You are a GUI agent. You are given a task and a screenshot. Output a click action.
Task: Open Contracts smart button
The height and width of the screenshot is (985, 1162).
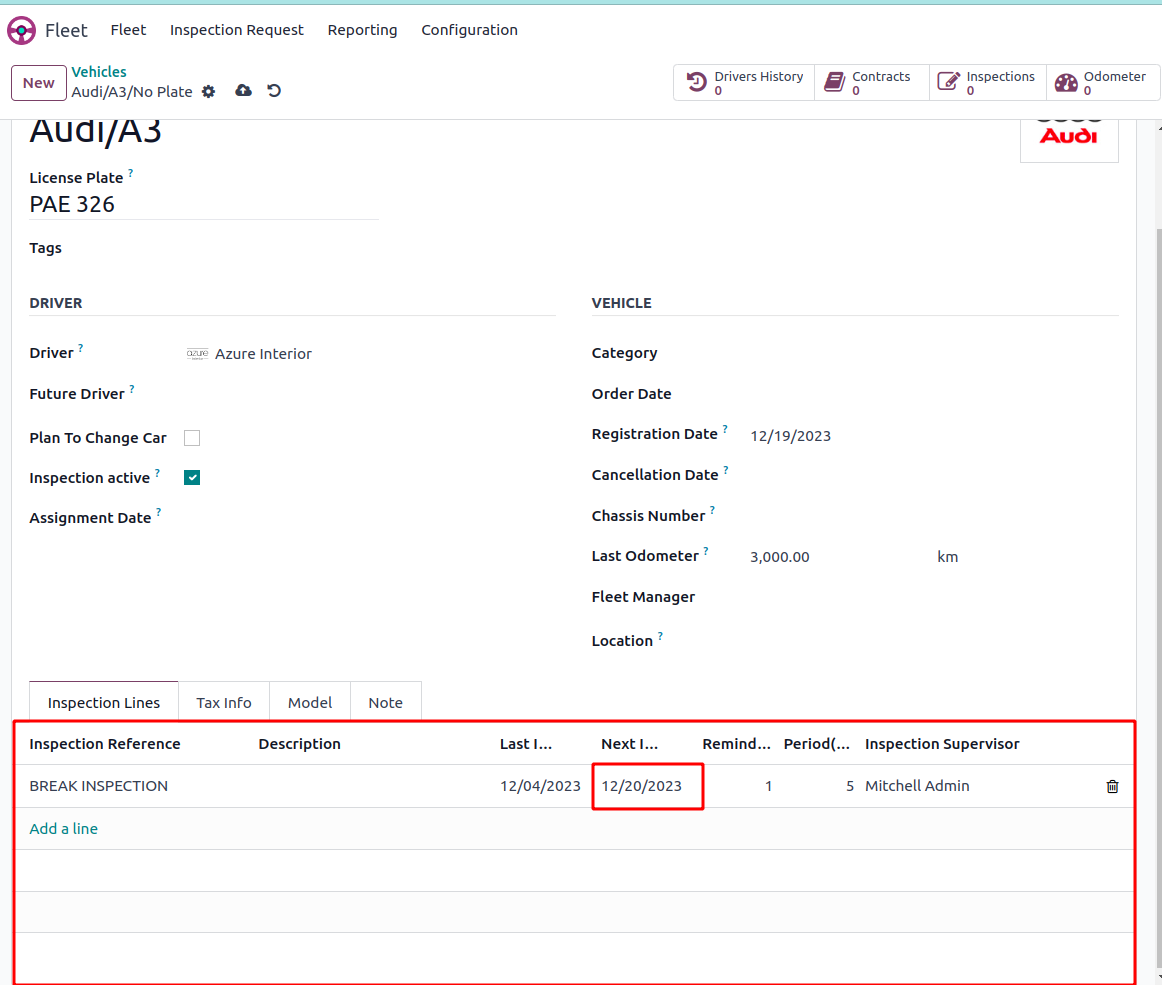pyautogui.click(x=872, y=82)
